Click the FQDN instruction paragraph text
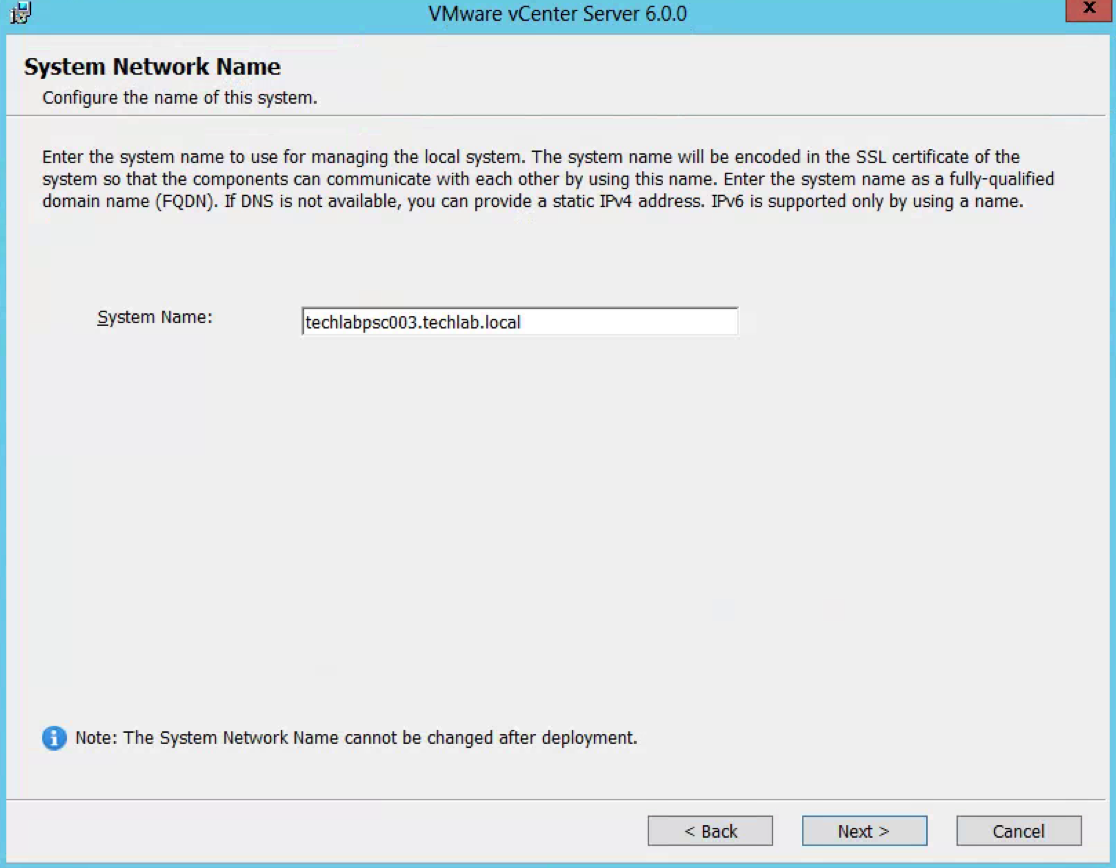Image resolution: width=1116 pixels, height=868 pixels. [548, 179]
